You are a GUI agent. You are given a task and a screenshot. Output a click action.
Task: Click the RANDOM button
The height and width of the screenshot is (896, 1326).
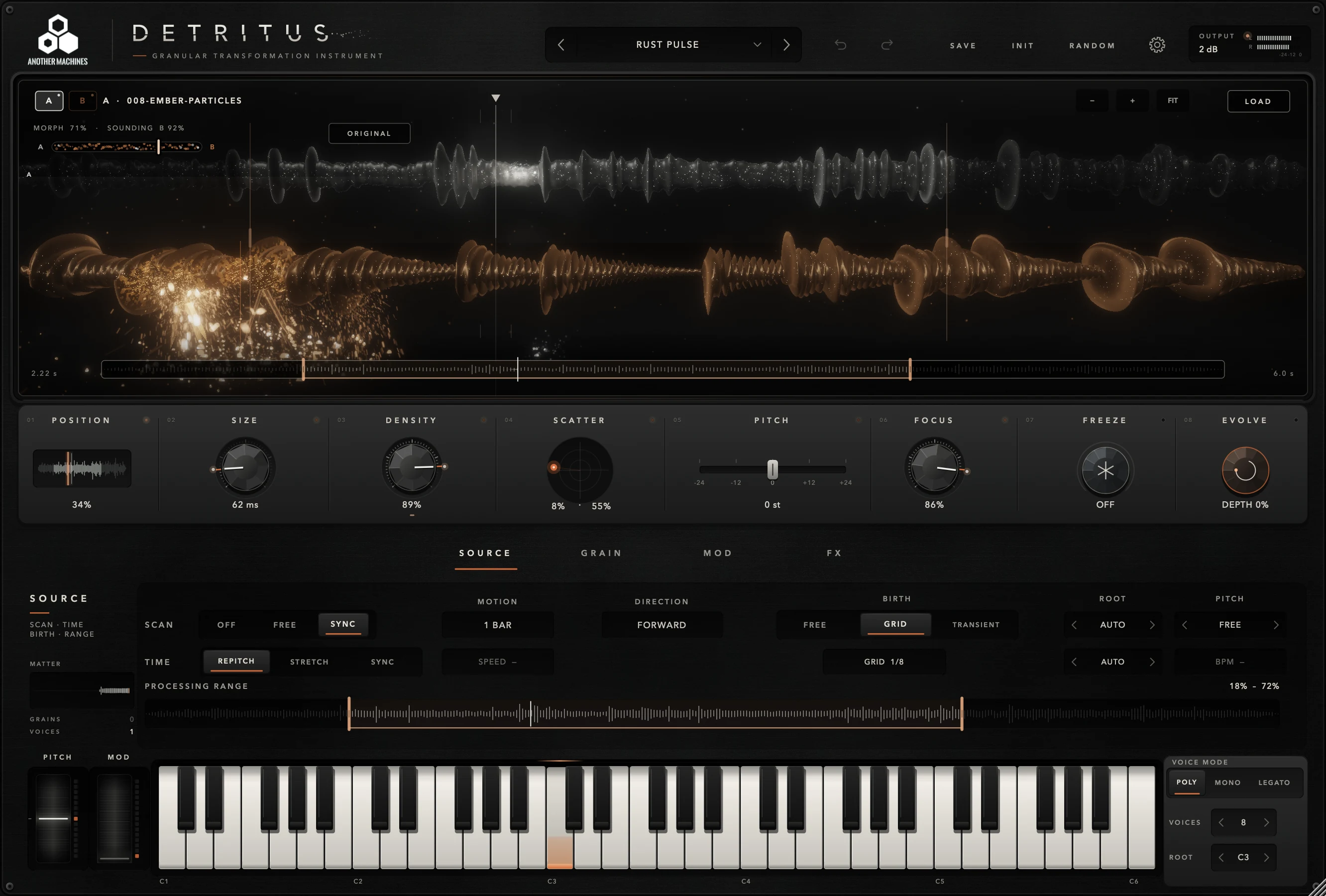[1092, 46]
